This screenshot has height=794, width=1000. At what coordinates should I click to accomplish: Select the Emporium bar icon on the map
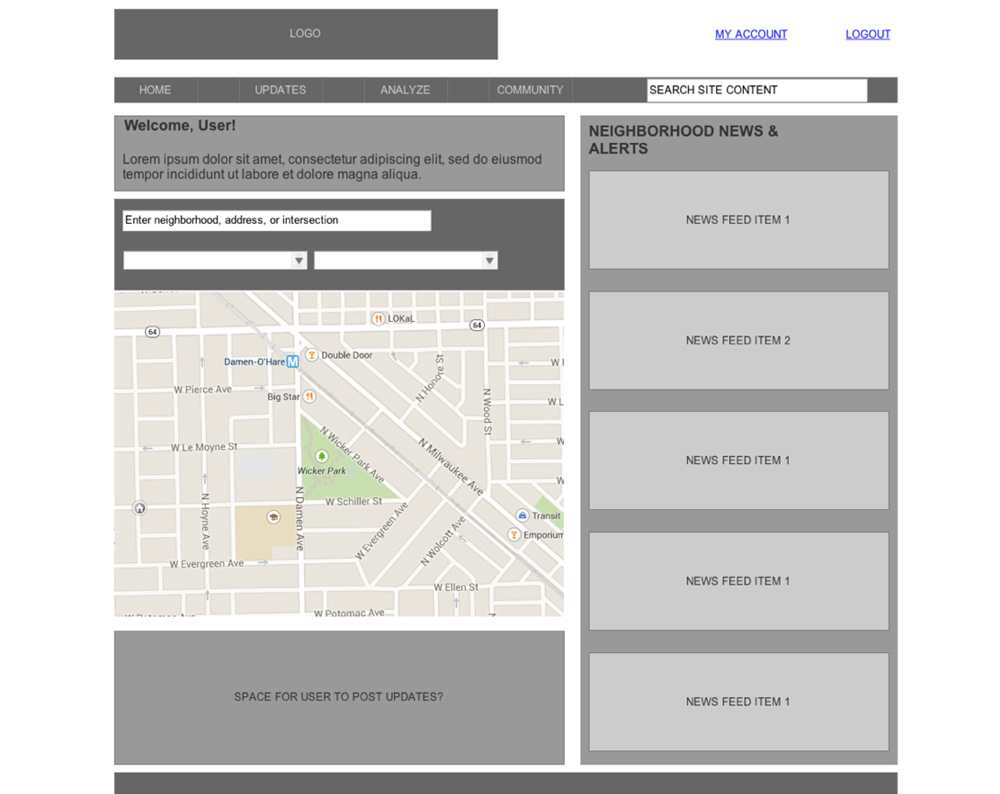click(x=514, y=535)
